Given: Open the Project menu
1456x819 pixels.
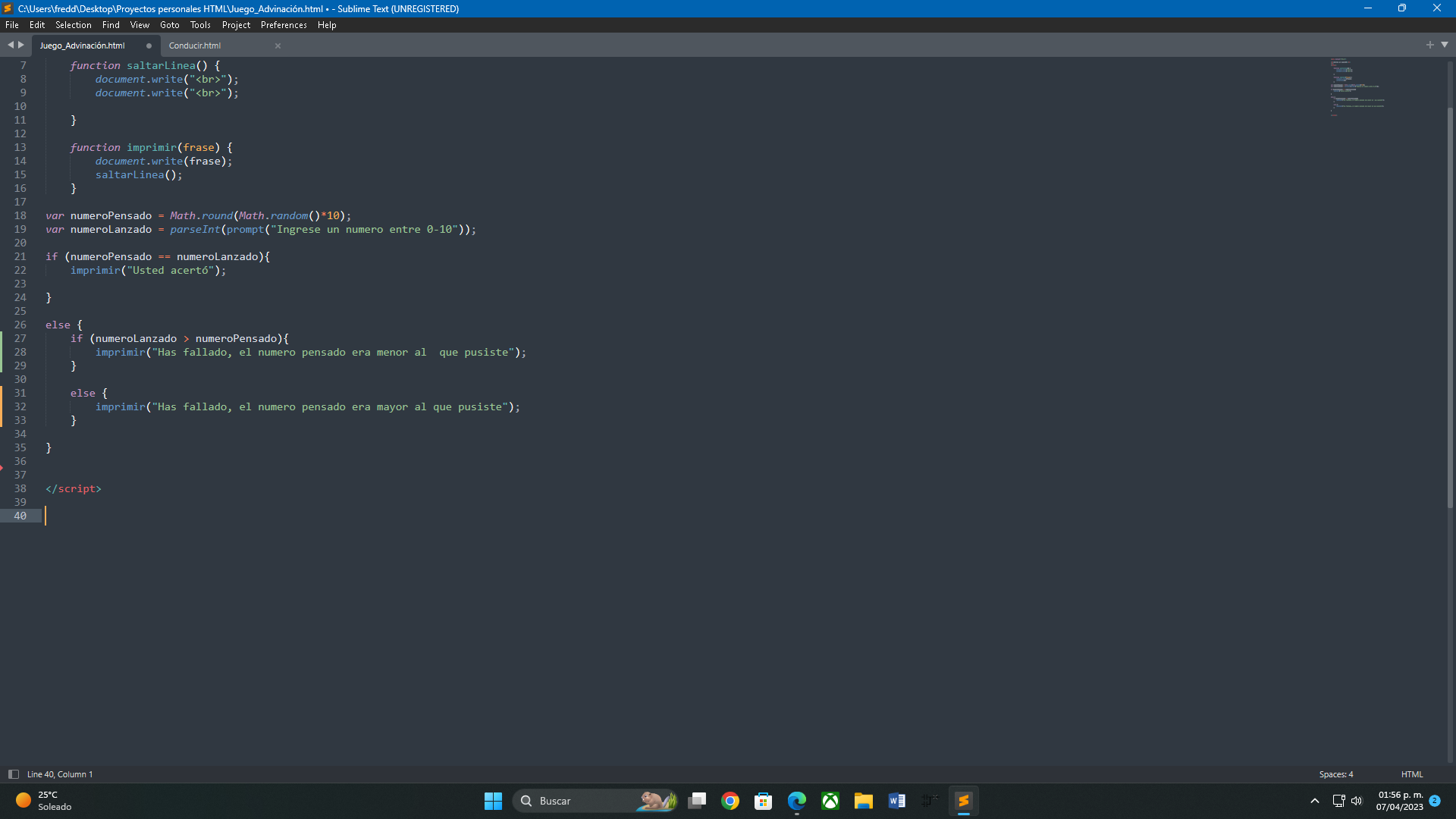Looking at the screenshot, I should point(236,25).
